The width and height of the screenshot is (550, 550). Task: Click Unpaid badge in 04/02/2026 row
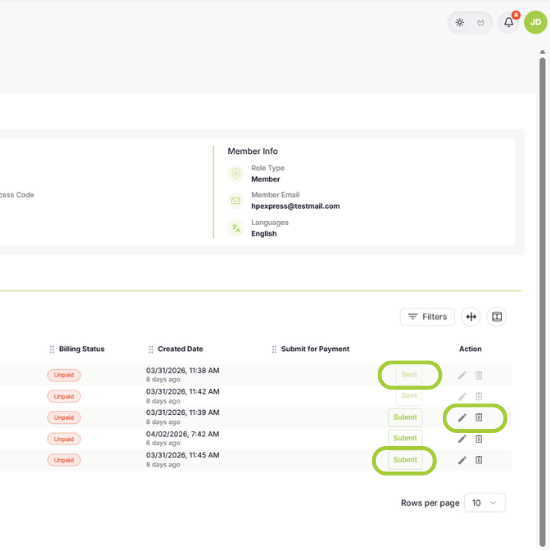tap(64, 439)
